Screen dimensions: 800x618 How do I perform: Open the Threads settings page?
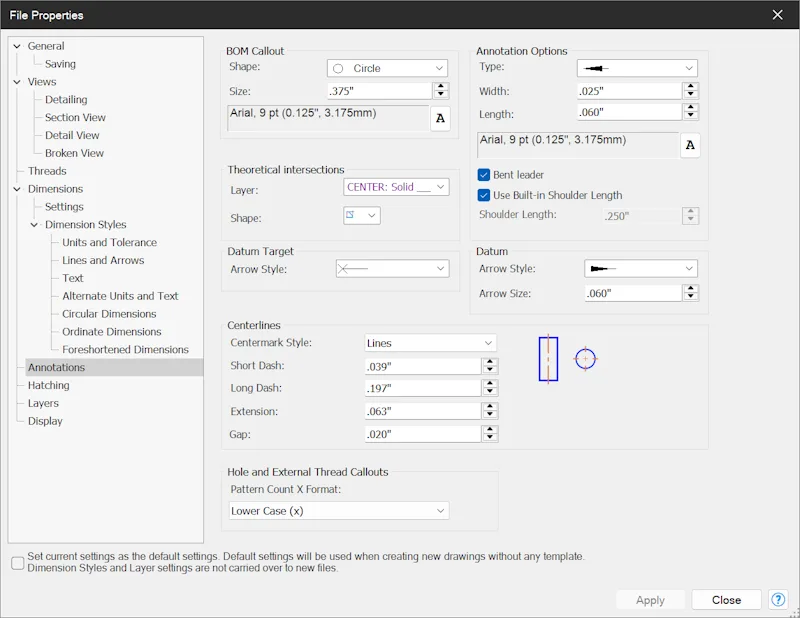click(47, 171)
